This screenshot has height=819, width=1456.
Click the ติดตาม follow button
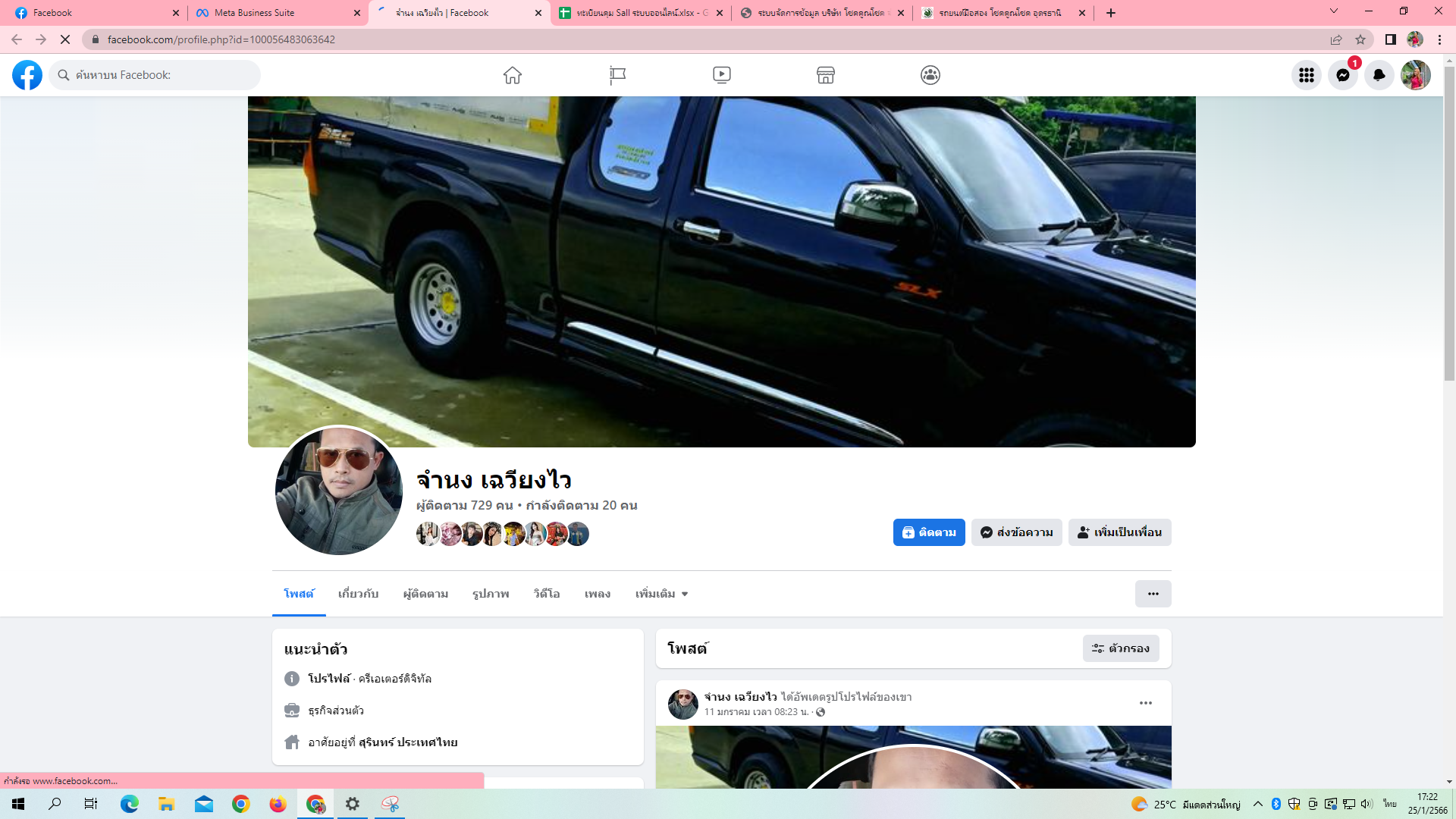point(928,532)
